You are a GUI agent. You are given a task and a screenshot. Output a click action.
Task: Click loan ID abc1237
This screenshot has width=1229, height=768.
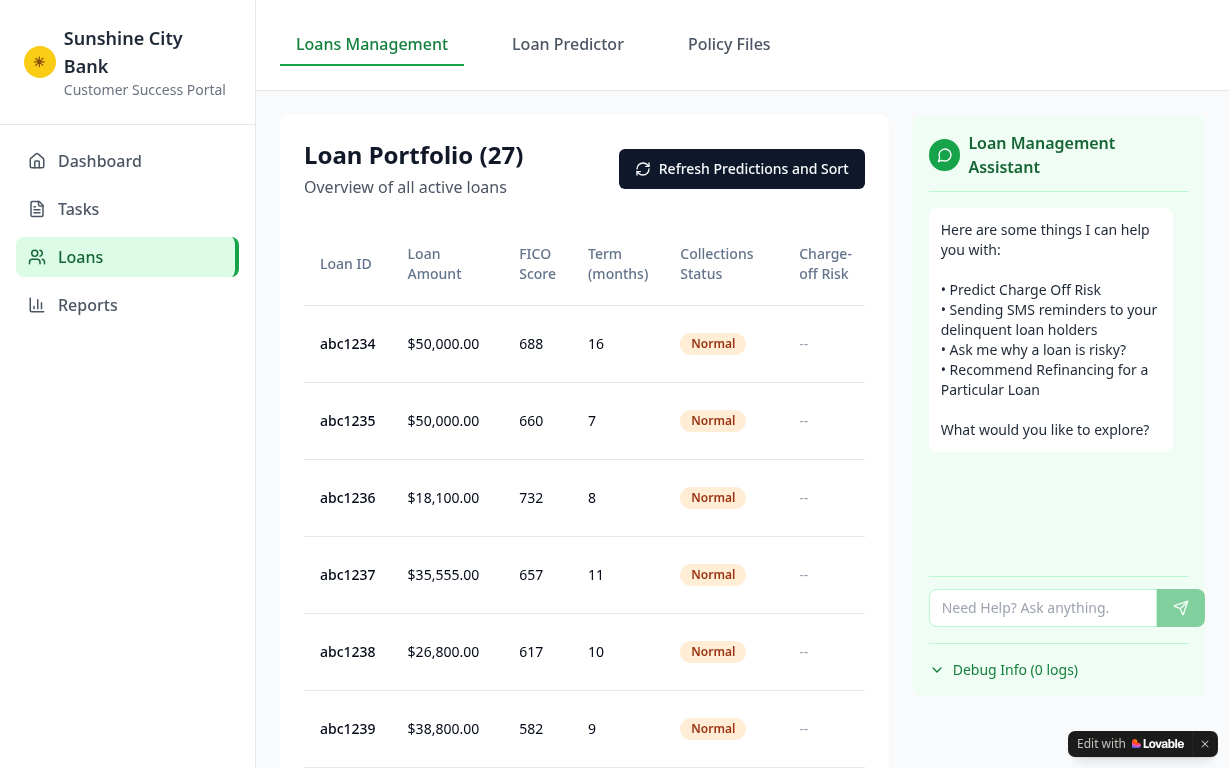(x=348, y=575)
